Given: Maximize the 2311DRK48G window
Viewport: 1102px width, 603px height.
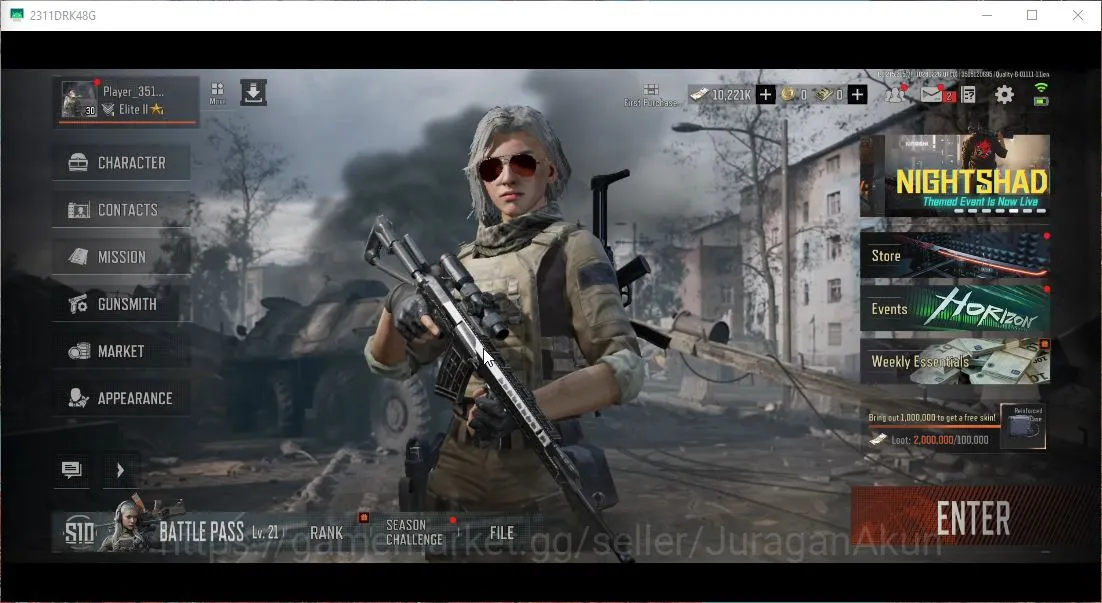Looking at the screenshot, I should [x=1032, y=15].
